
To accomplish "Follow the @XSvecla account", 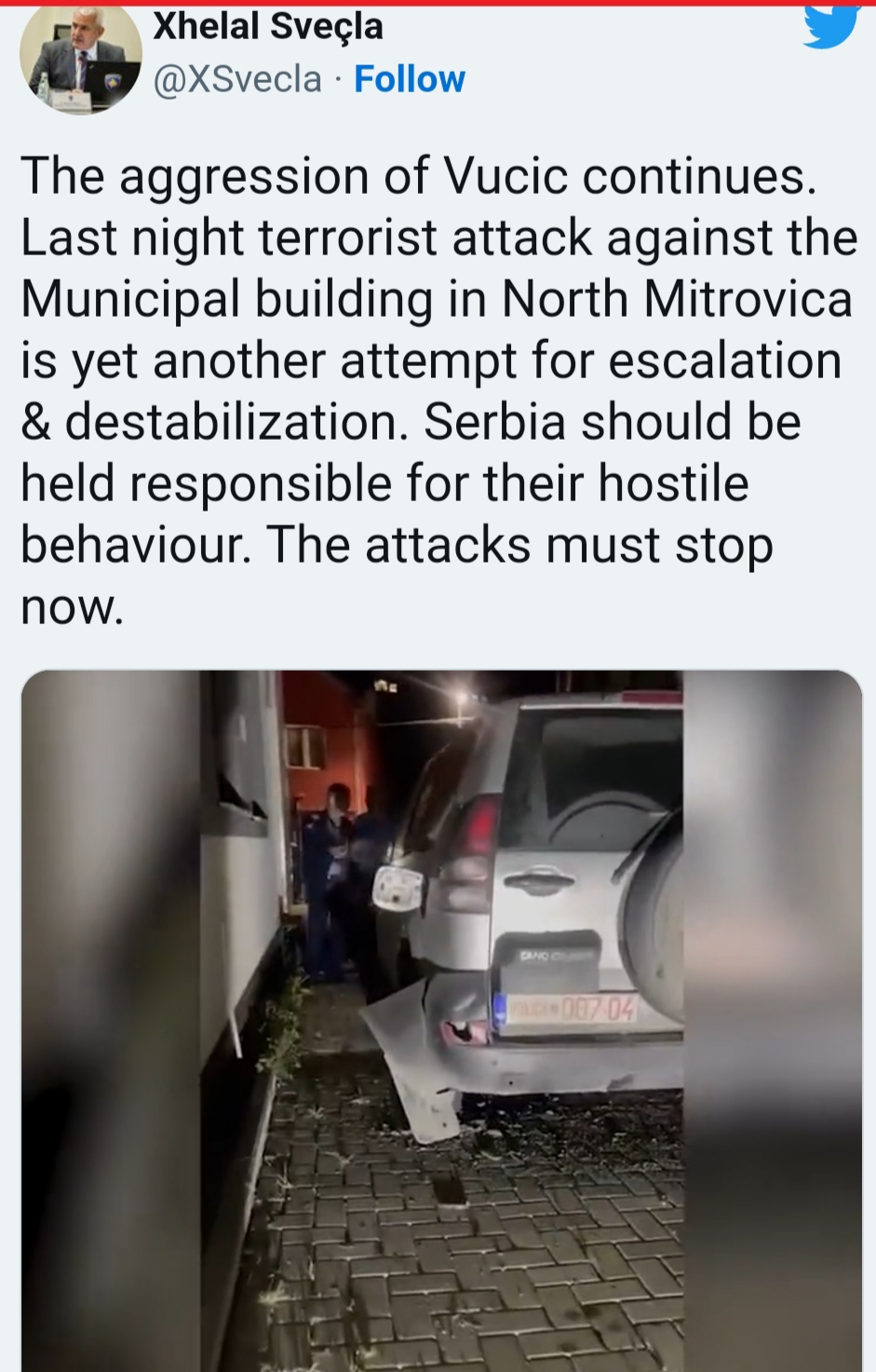I will click(x=410, y=79).
